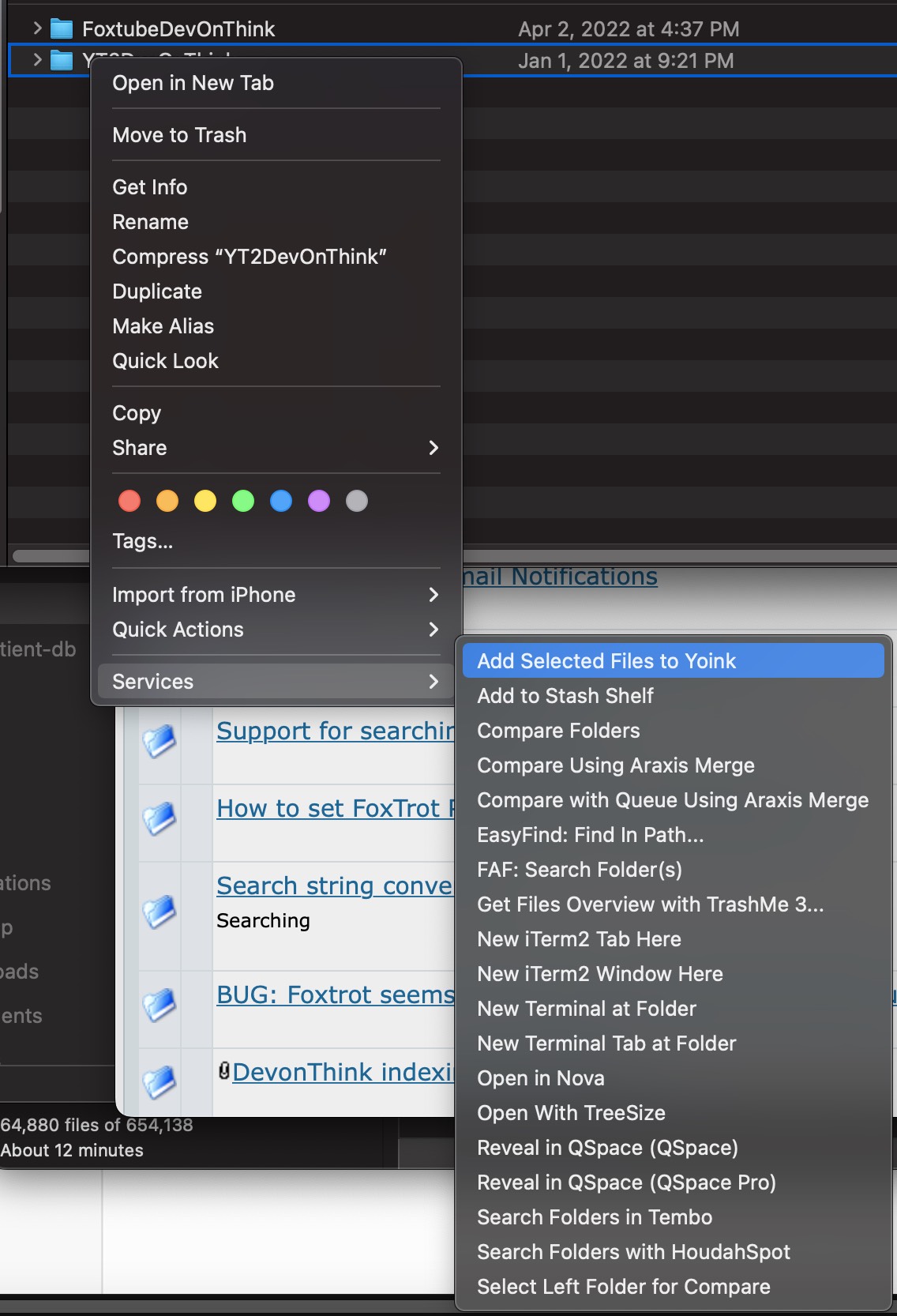897x1316 pixels.
Task: Choose New iTerm2 Tab Here
Action: [579, 939]
